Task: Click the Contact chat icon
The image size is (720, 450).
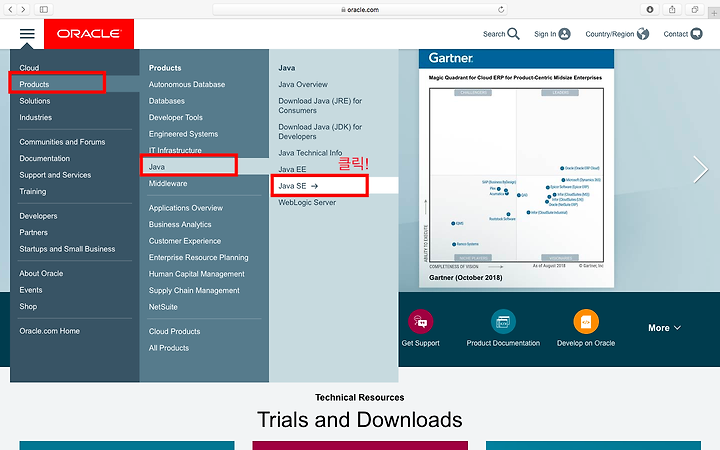Action: pyautogui.click(x=697, y=34)
